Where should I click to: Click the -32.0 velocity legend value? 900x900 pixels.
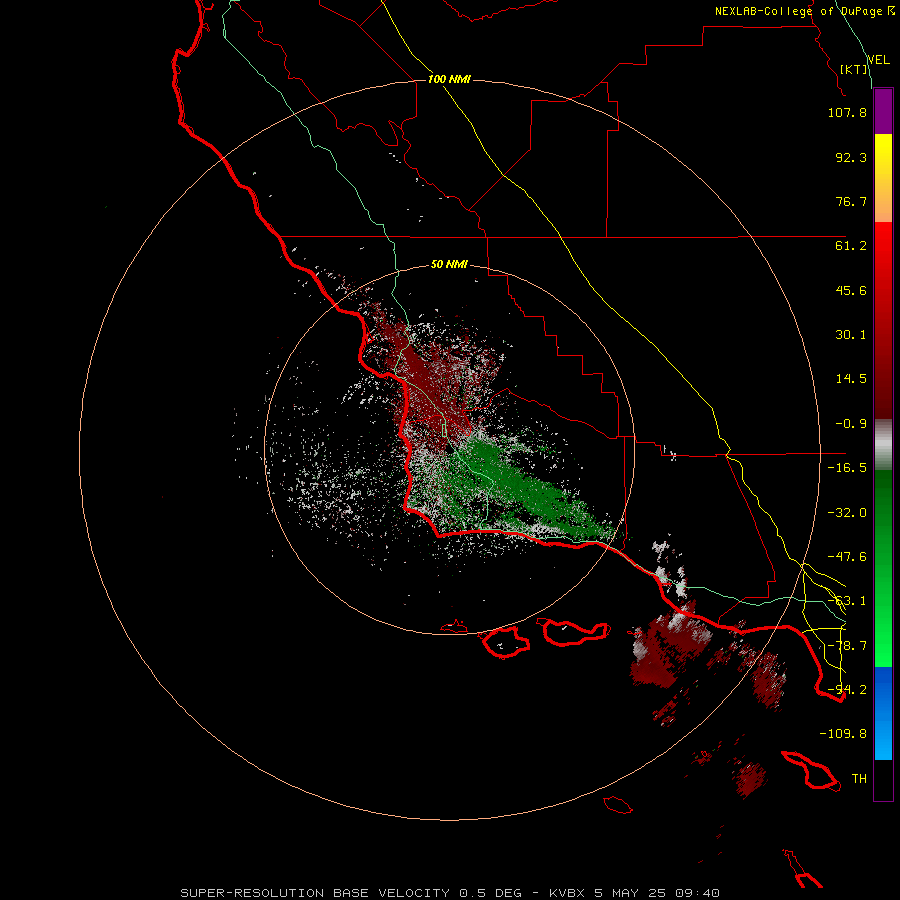[847, 513]
